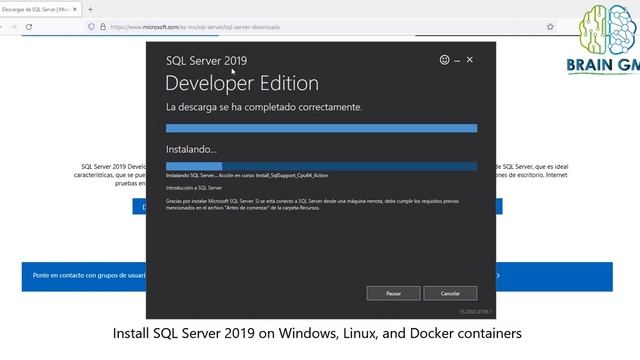Click the 'Developer Edition' heading text
This screenshot has width=640, height=360.
point(242,83)
